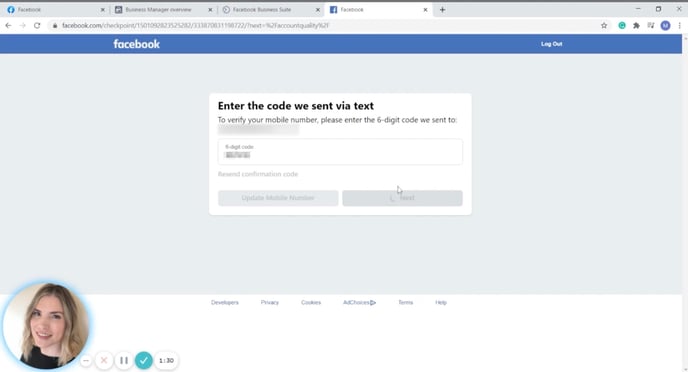
Task: Open the Extensions puzzle-piece icon
Action: coord(636,25)
